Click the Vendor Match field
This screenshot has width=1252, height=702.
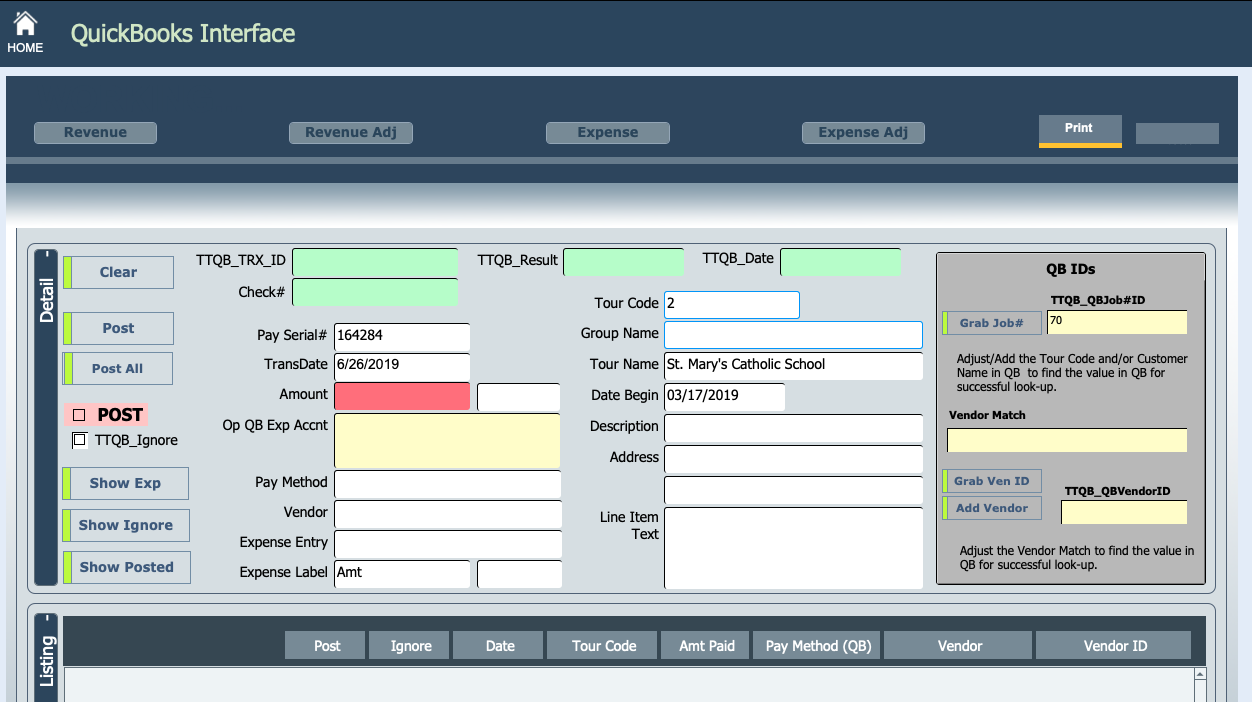[x=1067, y=440]
